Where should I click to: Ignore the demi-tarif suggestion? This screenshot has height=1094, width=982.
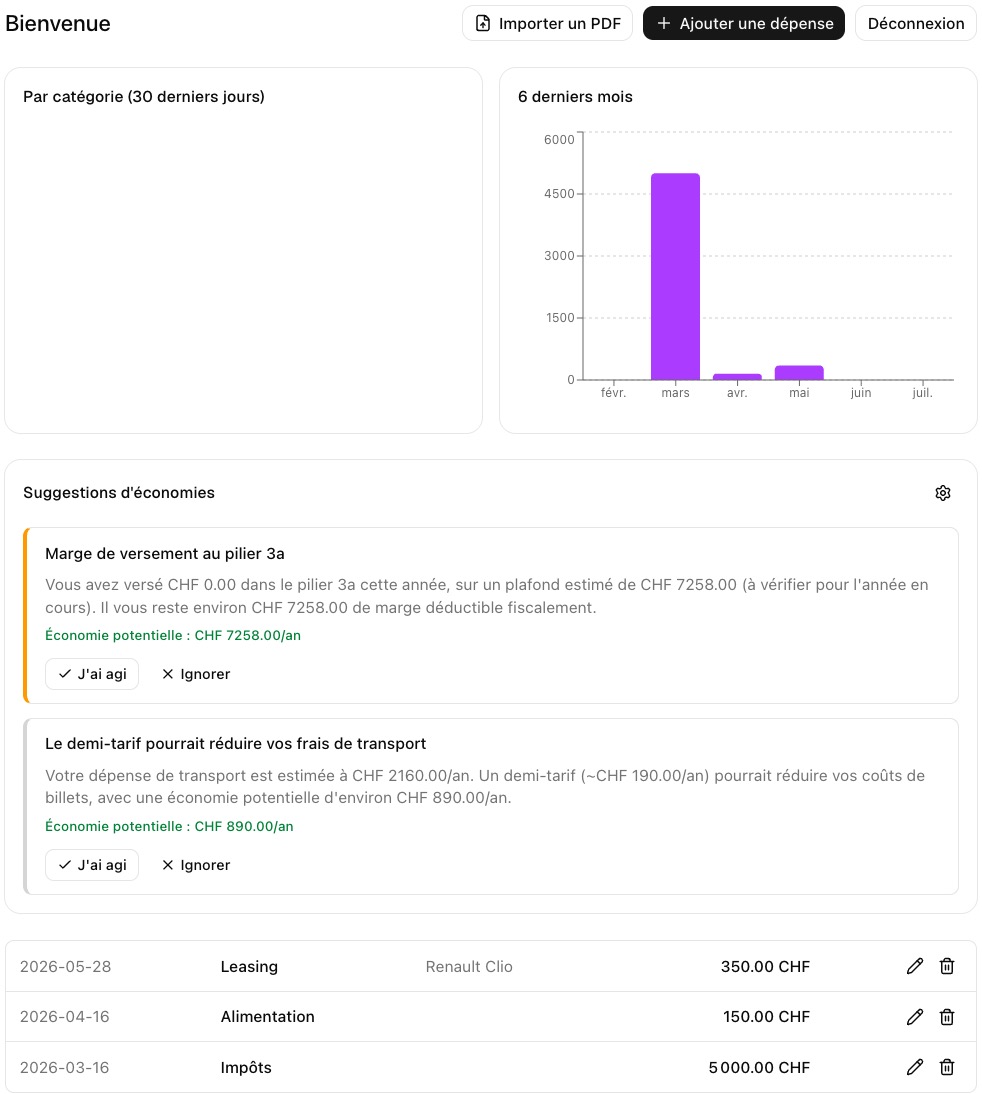pyautogui.click(x=195, y=865)
